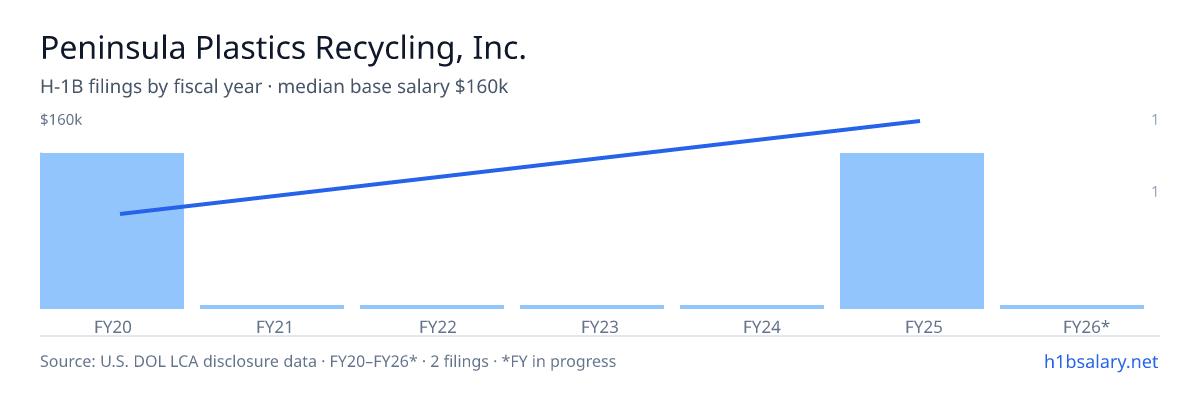Viewport: 1200px width, 400px height.
Task: Select the small FY22 bar
Action: tap(432, 307)
